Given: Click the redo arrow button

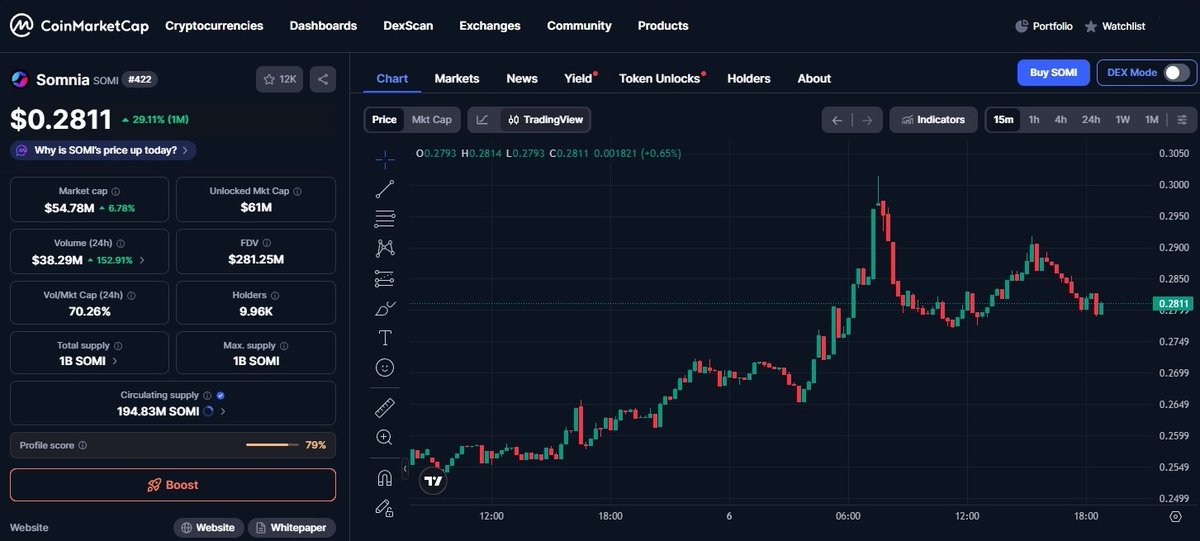Looking at the screenshot, I should coord(867,120).
